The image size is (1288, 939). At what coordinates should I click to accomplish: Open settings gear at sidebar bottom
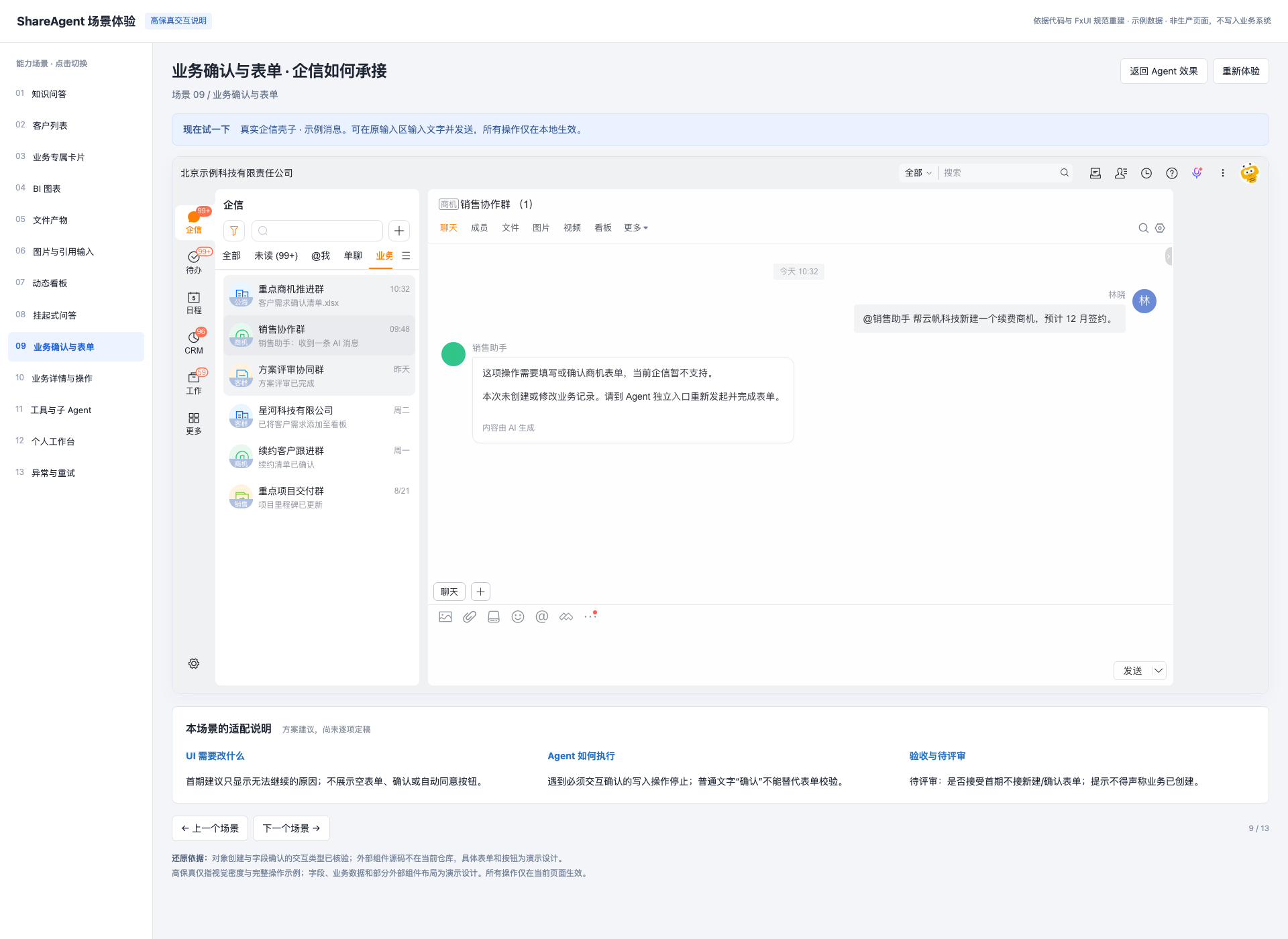pyautogui.click(x=194, y=663)
